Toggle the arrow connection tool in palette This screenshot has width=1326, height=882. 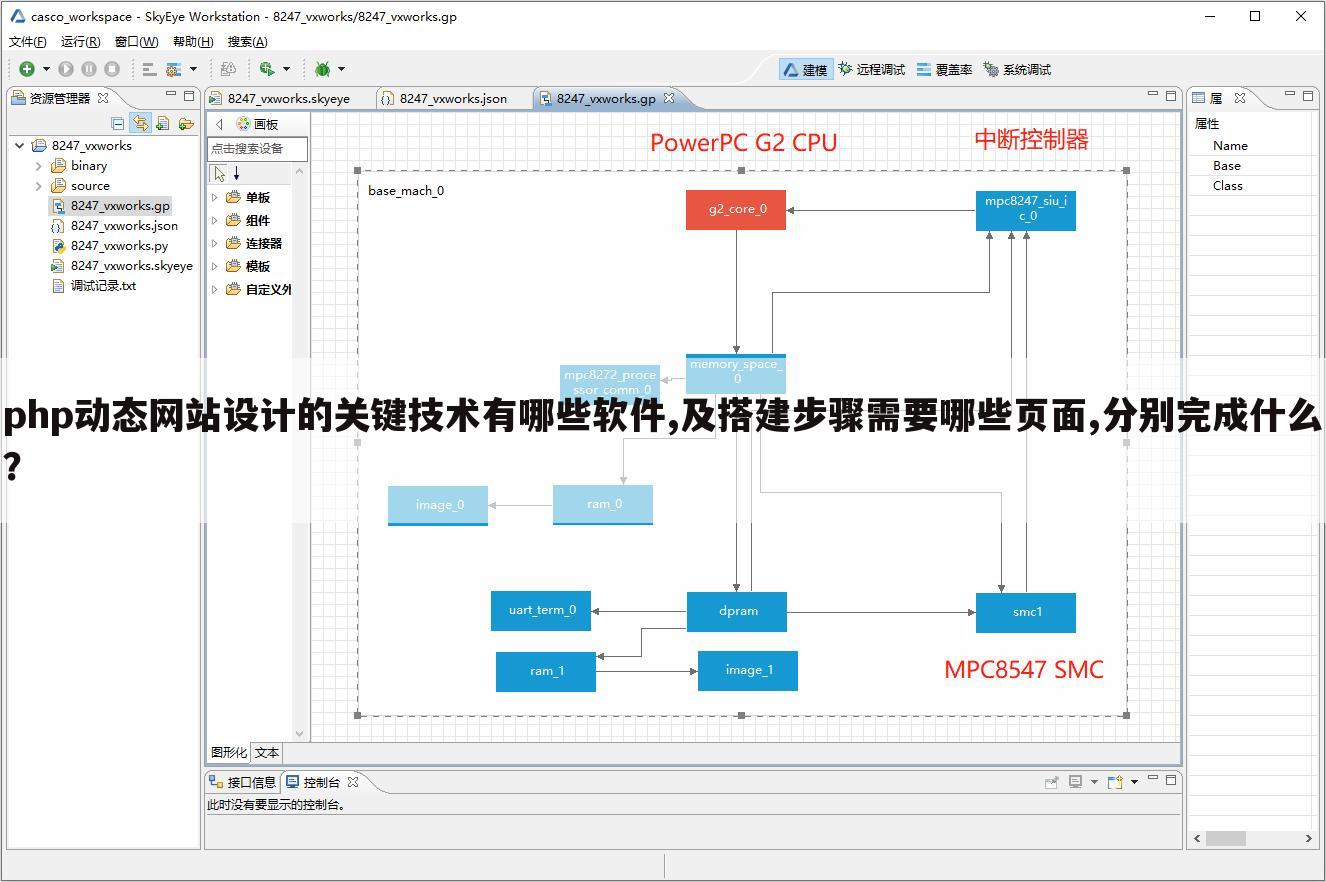[x=238, y=172]
